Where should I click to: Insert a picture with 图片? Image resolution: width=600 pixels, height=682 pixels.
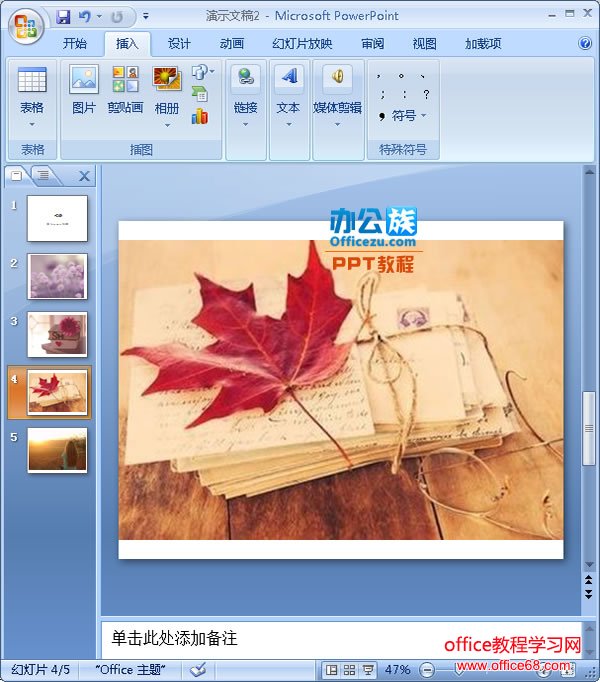click(84, 90)
